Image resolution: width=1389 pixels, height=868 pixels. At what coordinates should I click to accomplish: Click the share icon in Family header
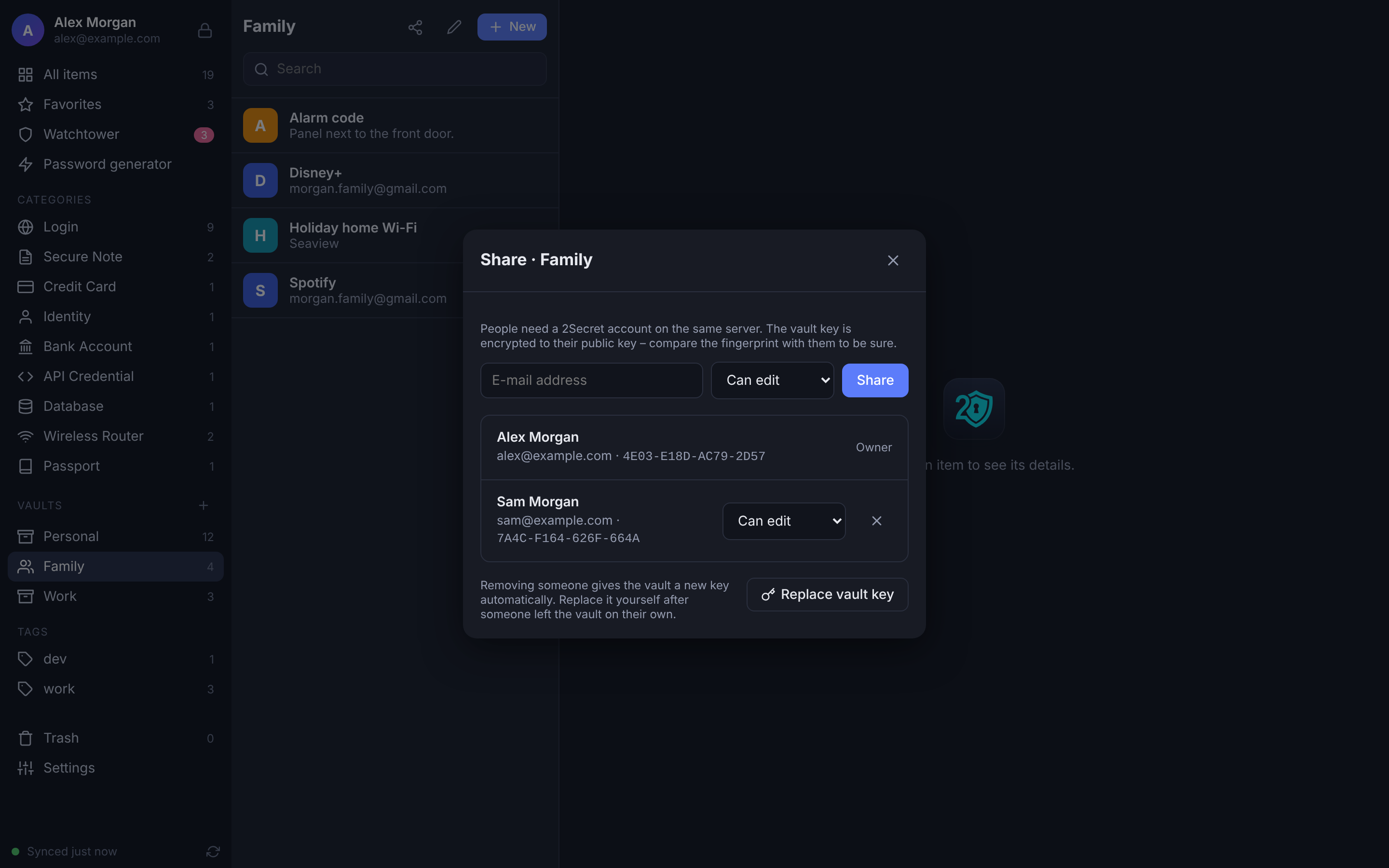coord(415,27)
